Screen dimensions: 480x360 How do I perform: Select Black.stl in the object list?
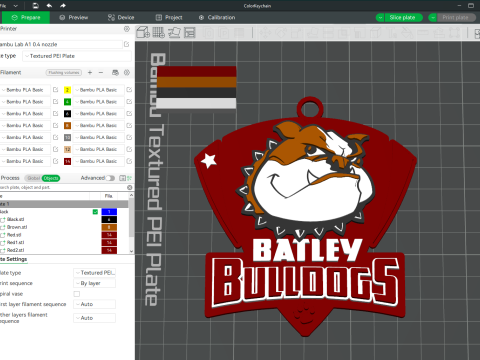[15, 219]
